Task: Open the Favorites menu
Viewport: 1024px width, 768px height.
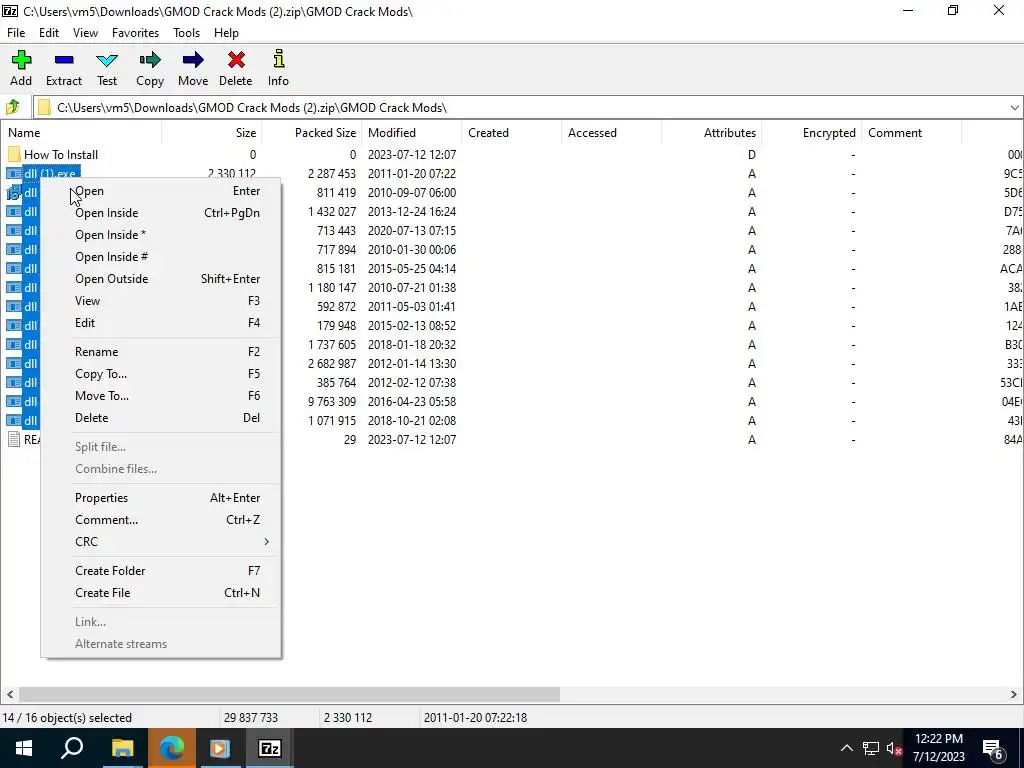Action: 135,33
